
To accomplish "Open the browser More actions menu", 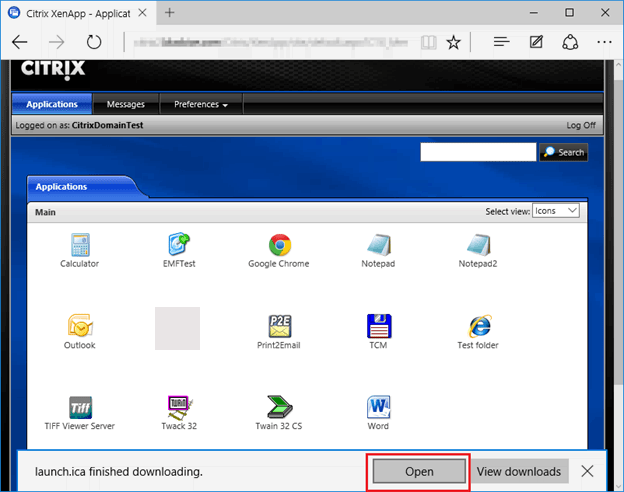I will (x=604, y=42).
